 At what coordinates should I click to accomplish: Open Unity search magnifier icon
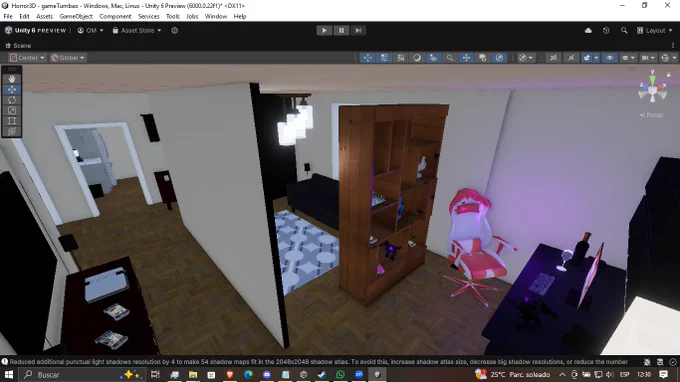624,30
